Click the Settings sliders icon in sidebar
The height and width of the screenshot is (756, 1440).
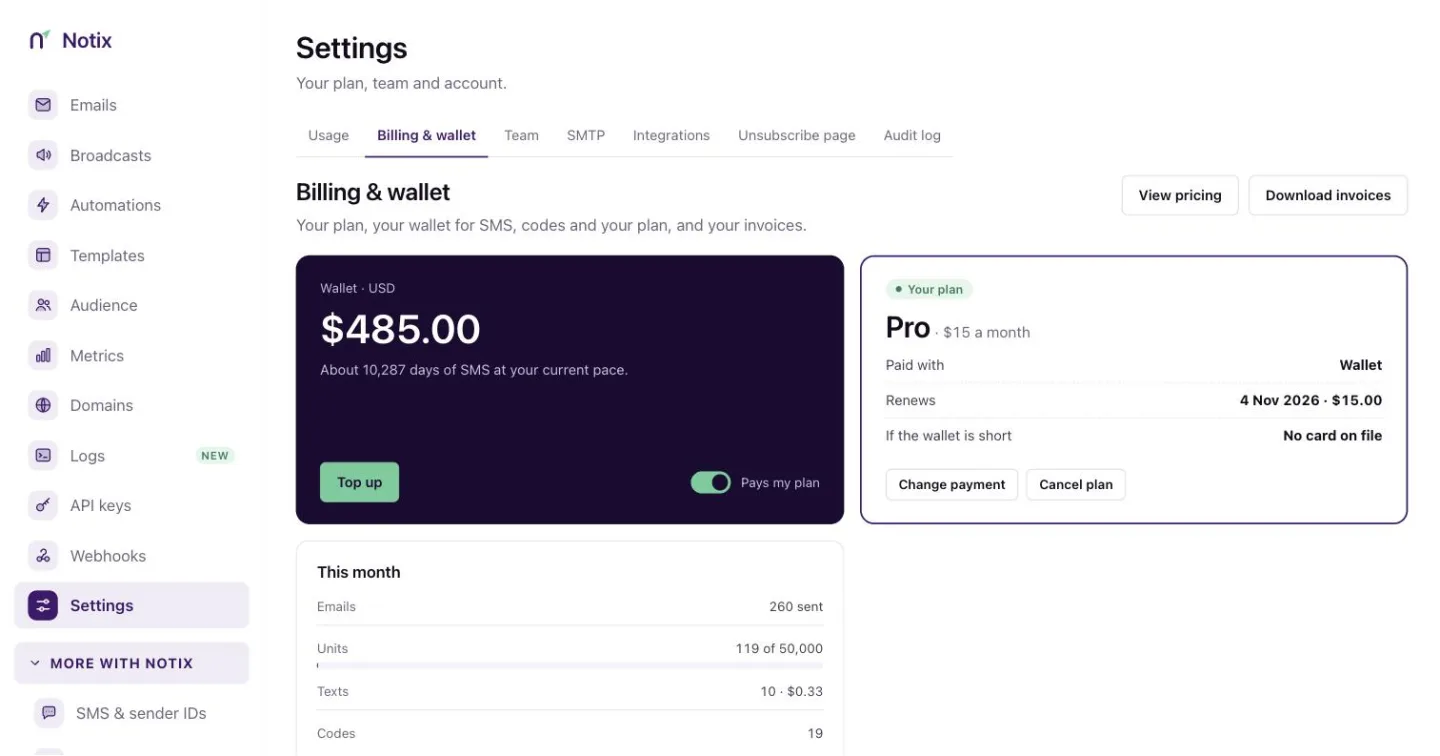[x=43, y=605]
